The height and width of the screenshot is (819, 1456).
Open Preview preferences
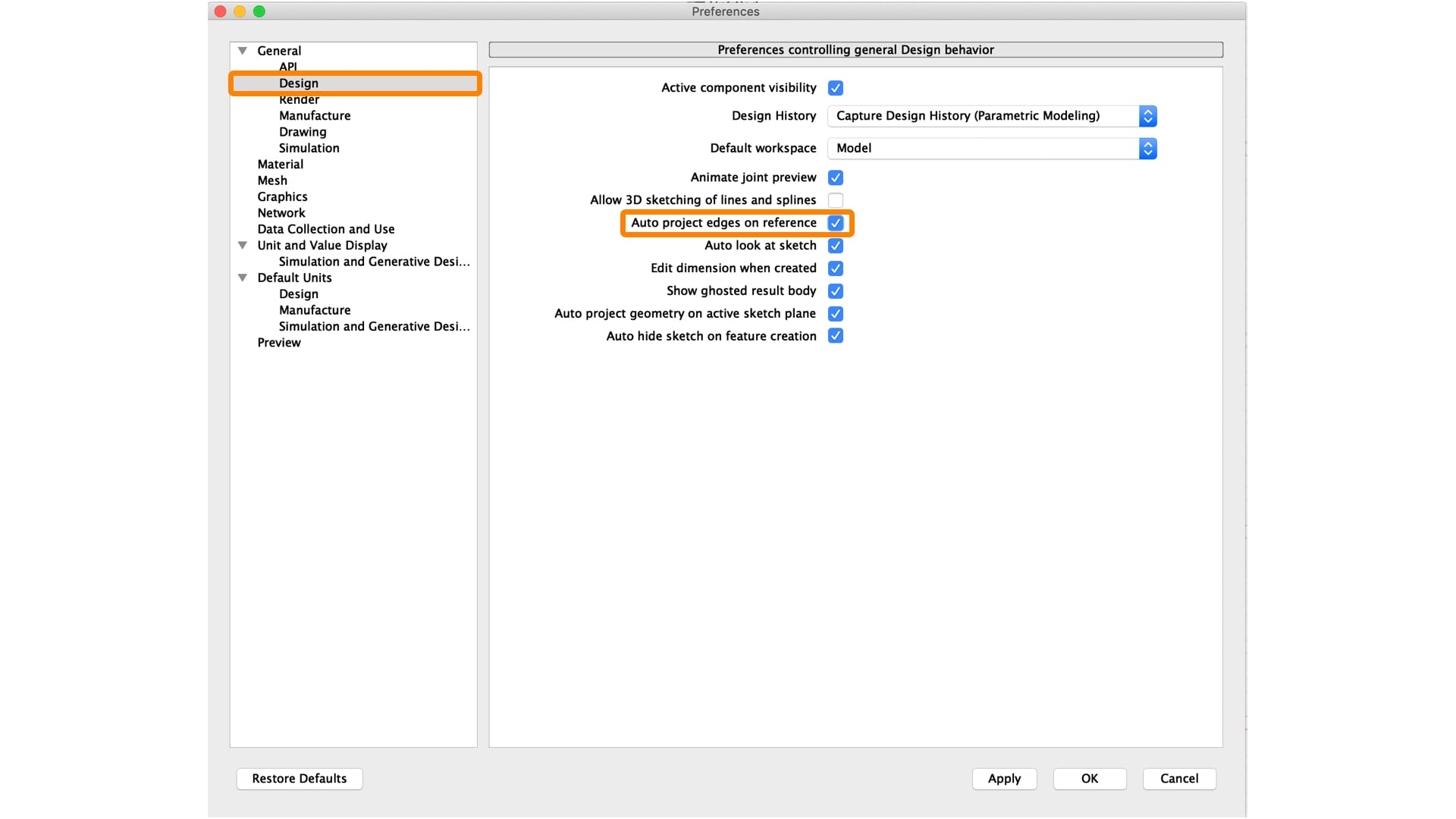[279, 343]
